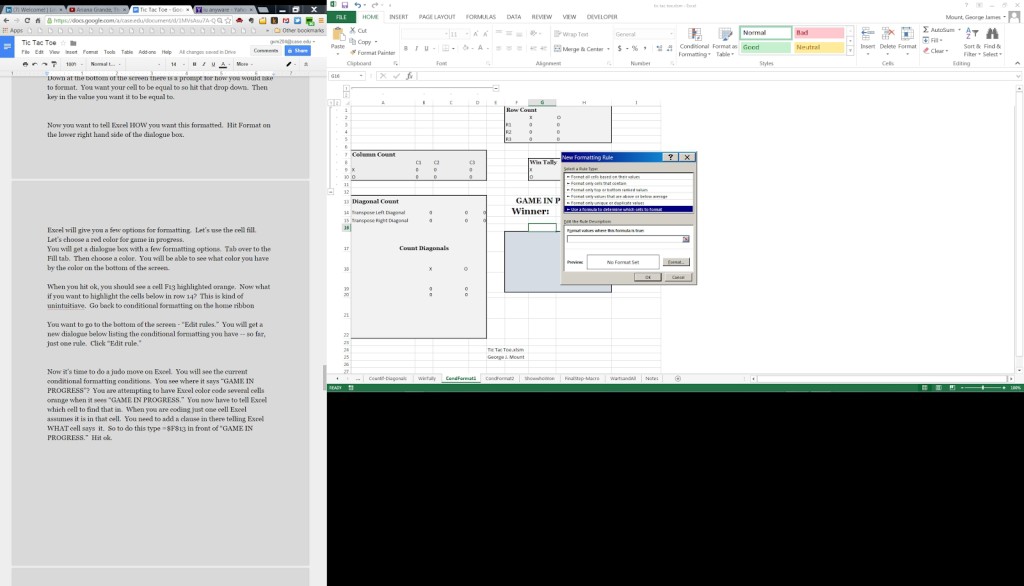This screenshot has width=1024, height=586.
Task: Open the FORMULAS ribbon tab
Action: (x=481, y=17)
